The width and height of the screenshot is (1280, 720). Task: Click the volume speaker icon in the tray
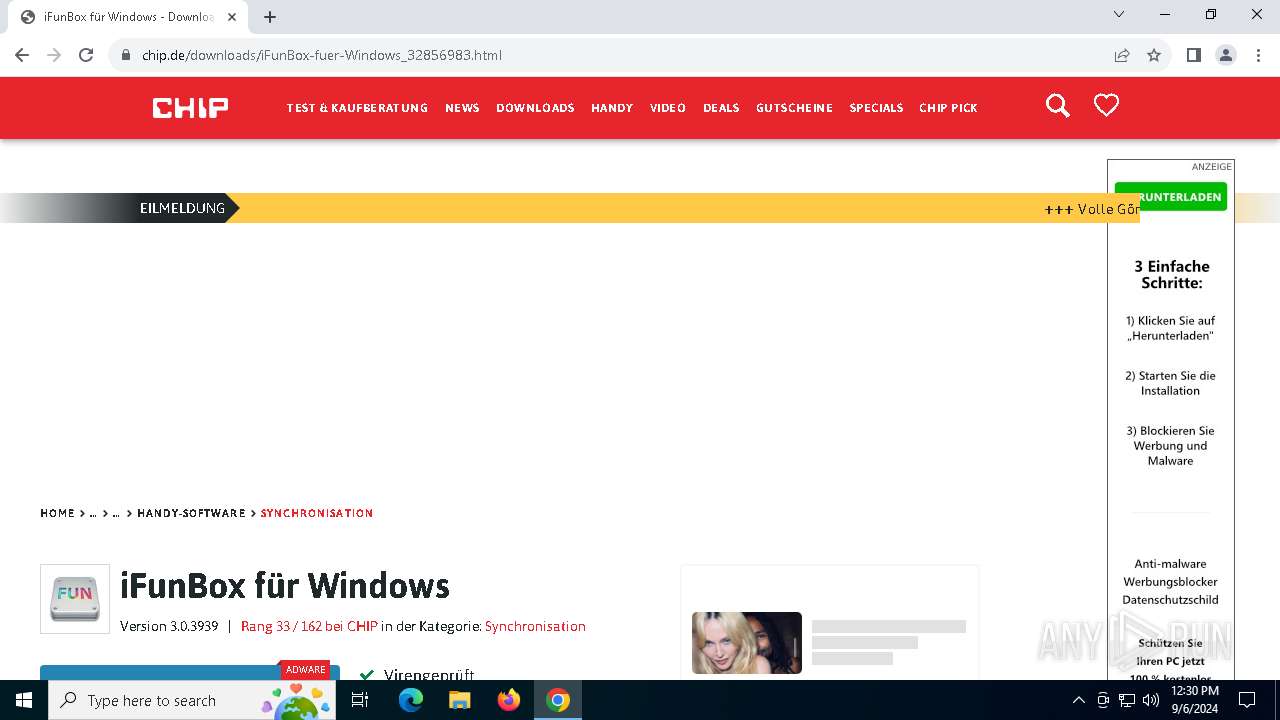[1151, 700]
